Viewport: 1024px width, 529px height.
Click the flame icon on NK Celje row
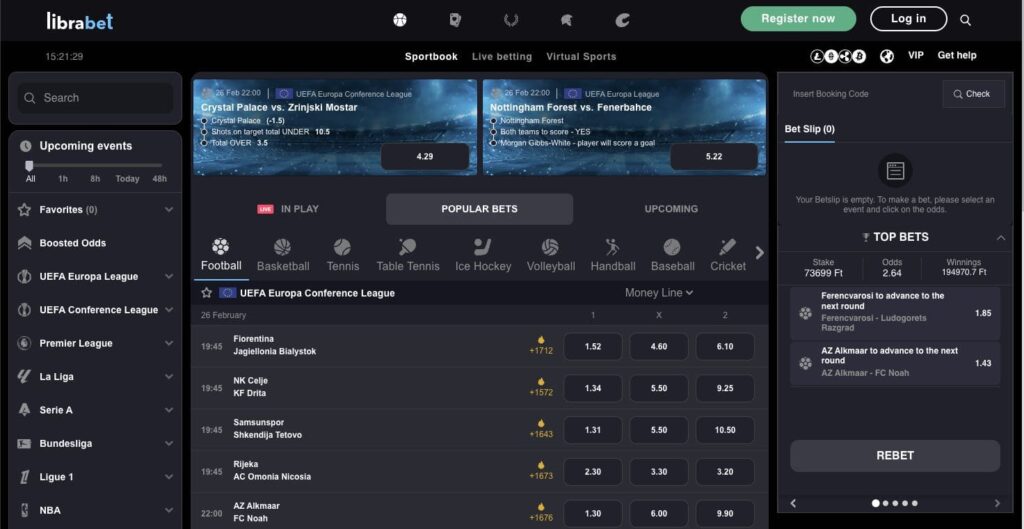[541, 381]
